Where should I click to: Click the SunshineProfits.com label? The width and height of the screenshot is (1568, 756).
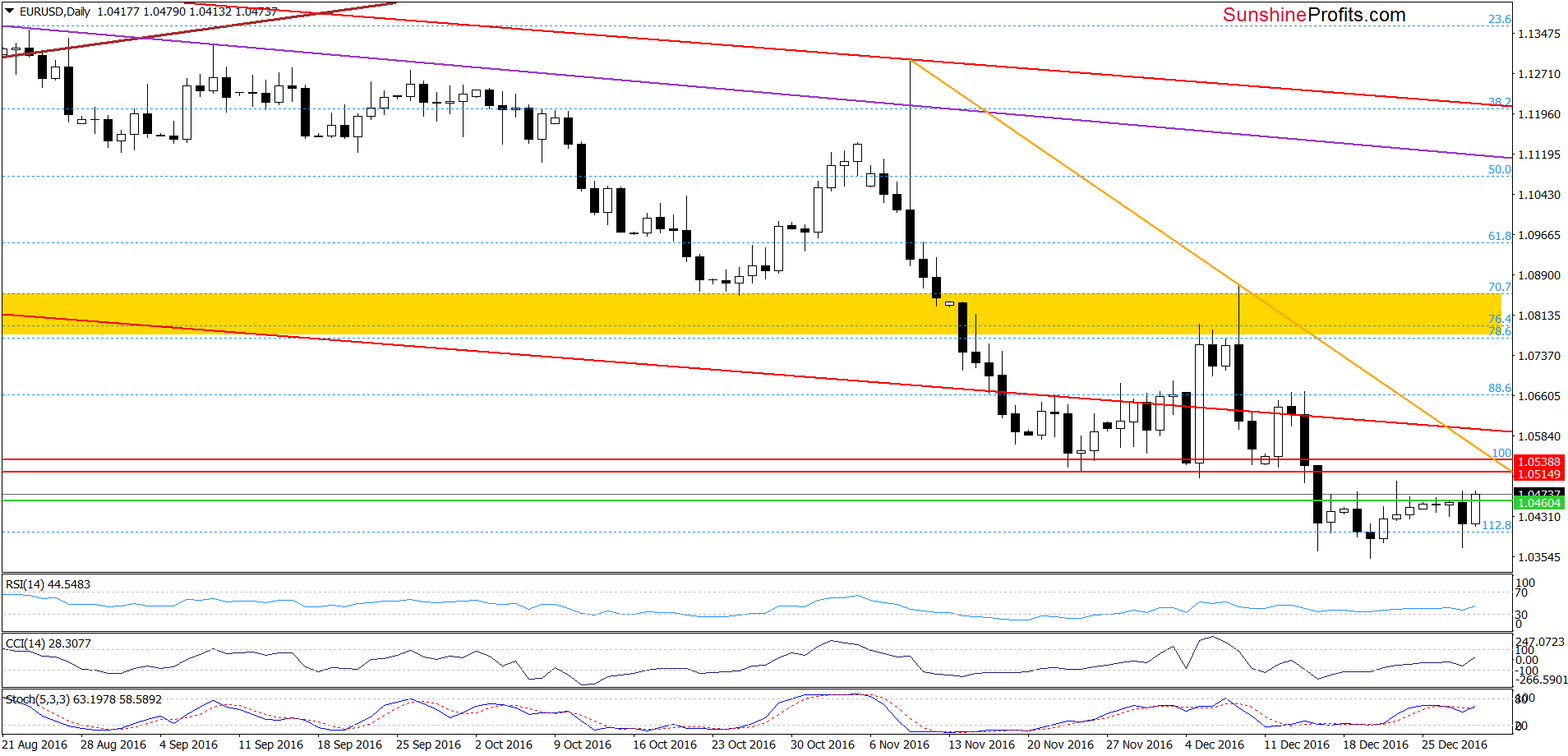[1314, 15]
